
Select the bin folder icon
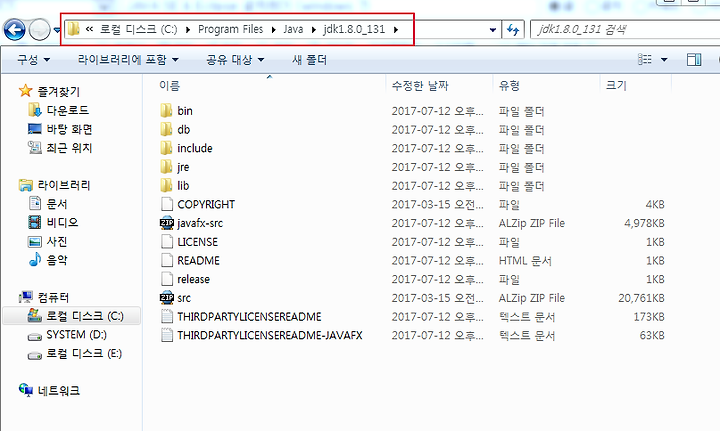click(166, 111)
